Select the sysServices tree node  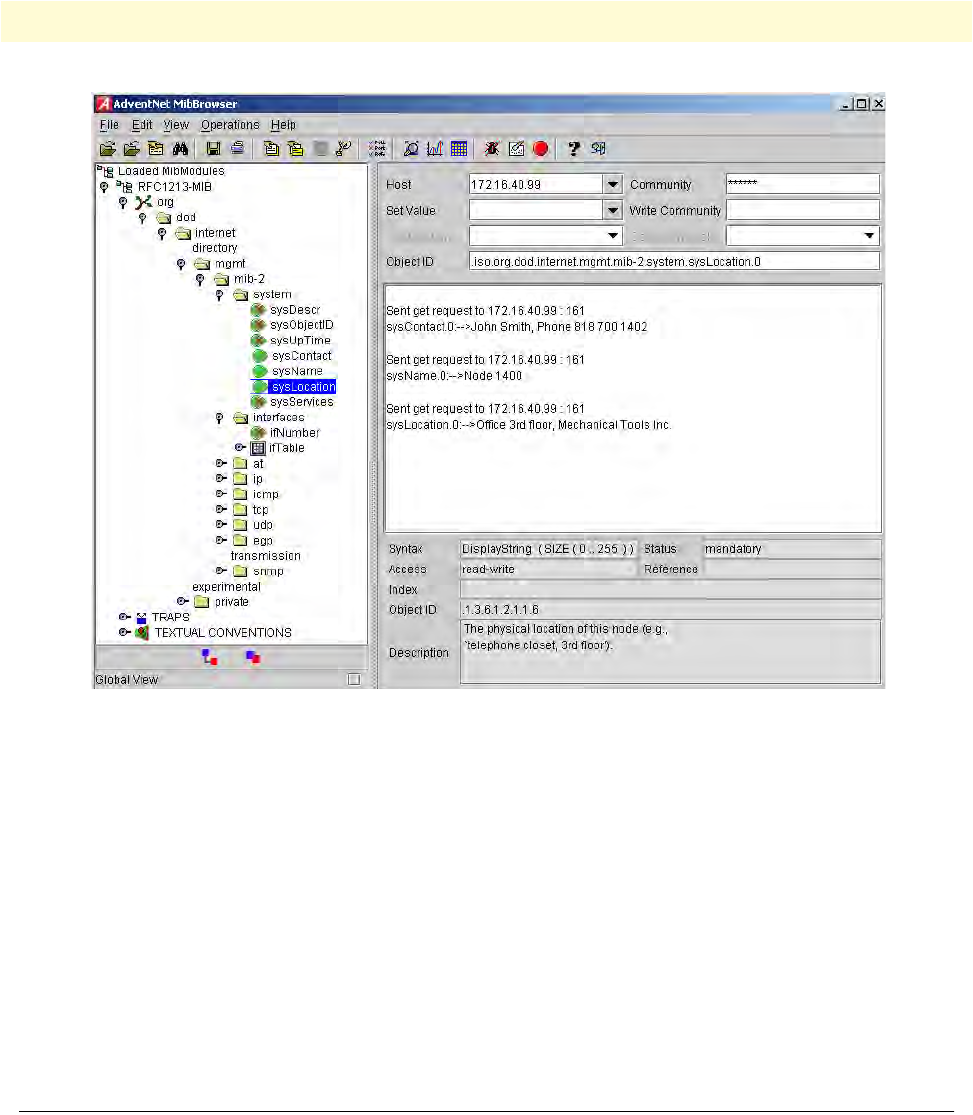pyautogui.click(x=302, y=402)
